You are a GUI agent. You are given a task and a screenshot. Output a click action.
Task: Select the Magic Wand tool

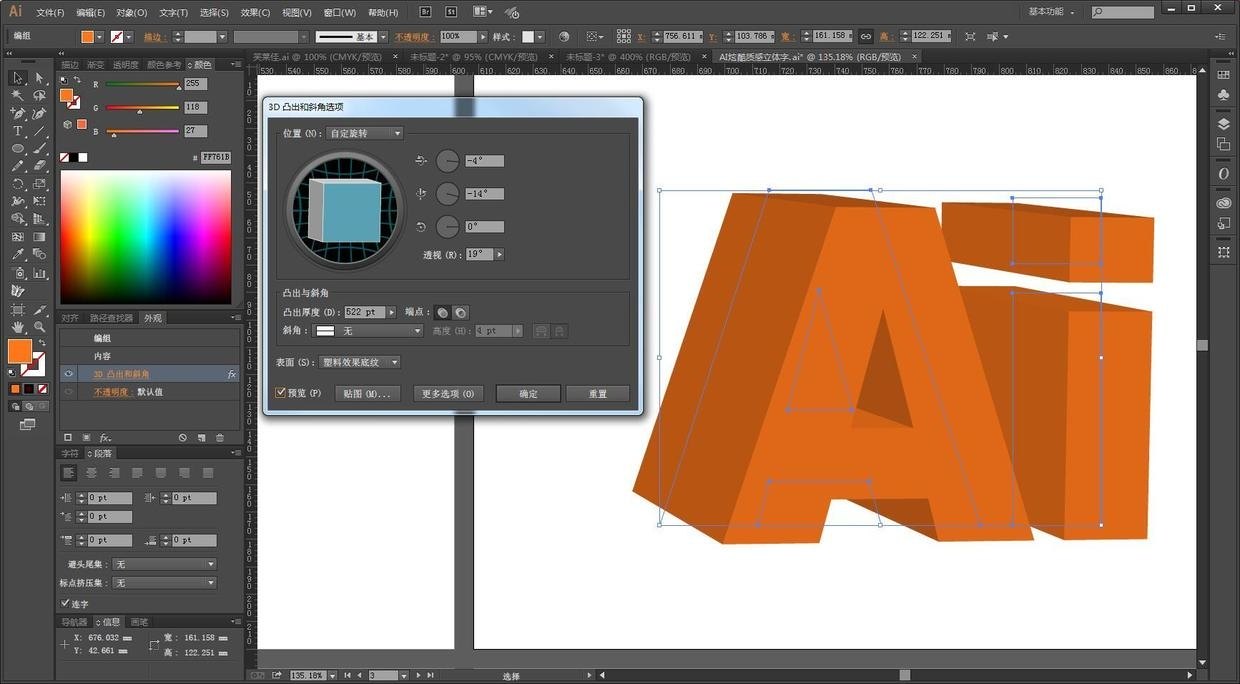coord(18,96)
